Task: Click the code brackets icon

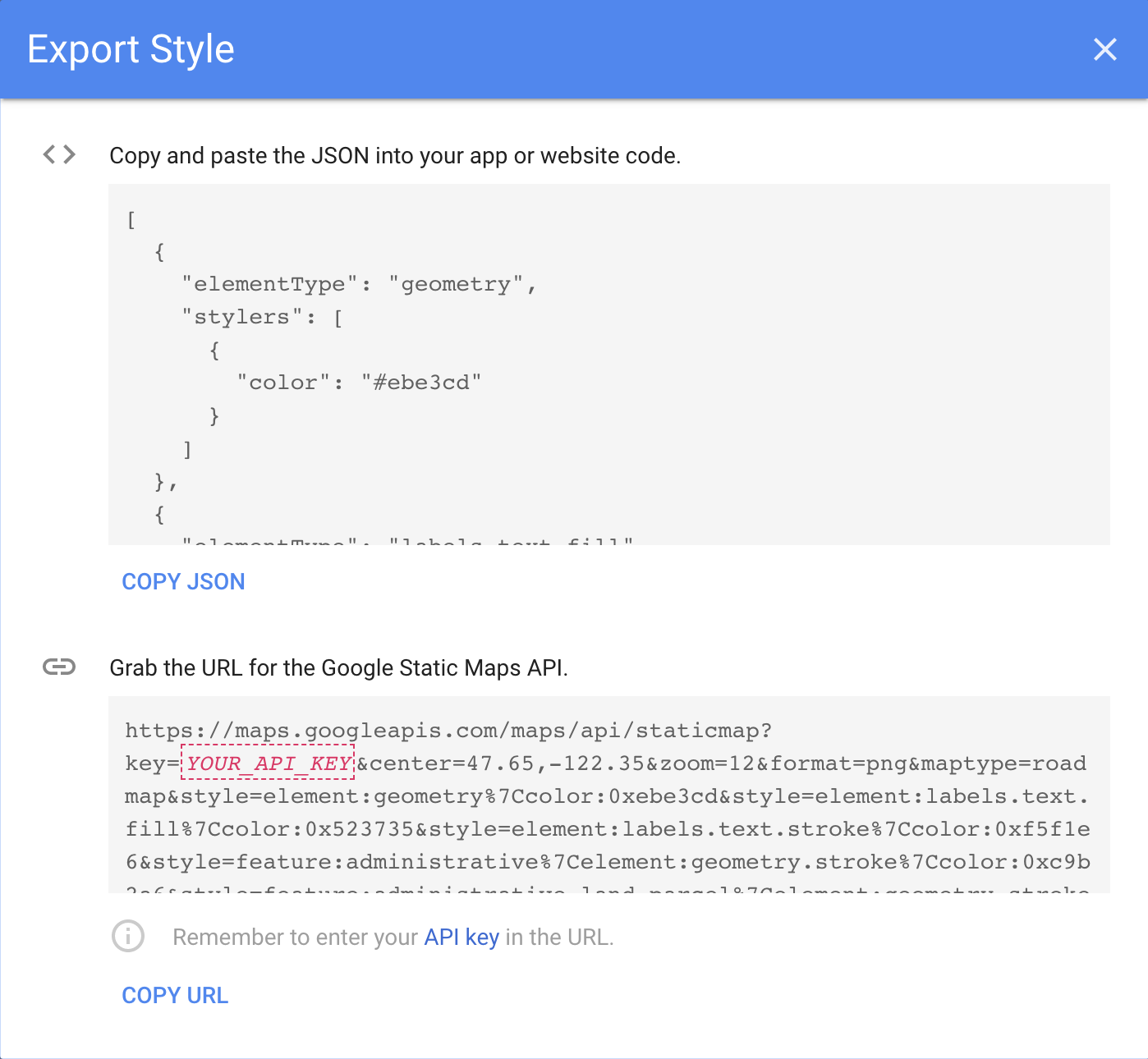Action: point(59,154)
